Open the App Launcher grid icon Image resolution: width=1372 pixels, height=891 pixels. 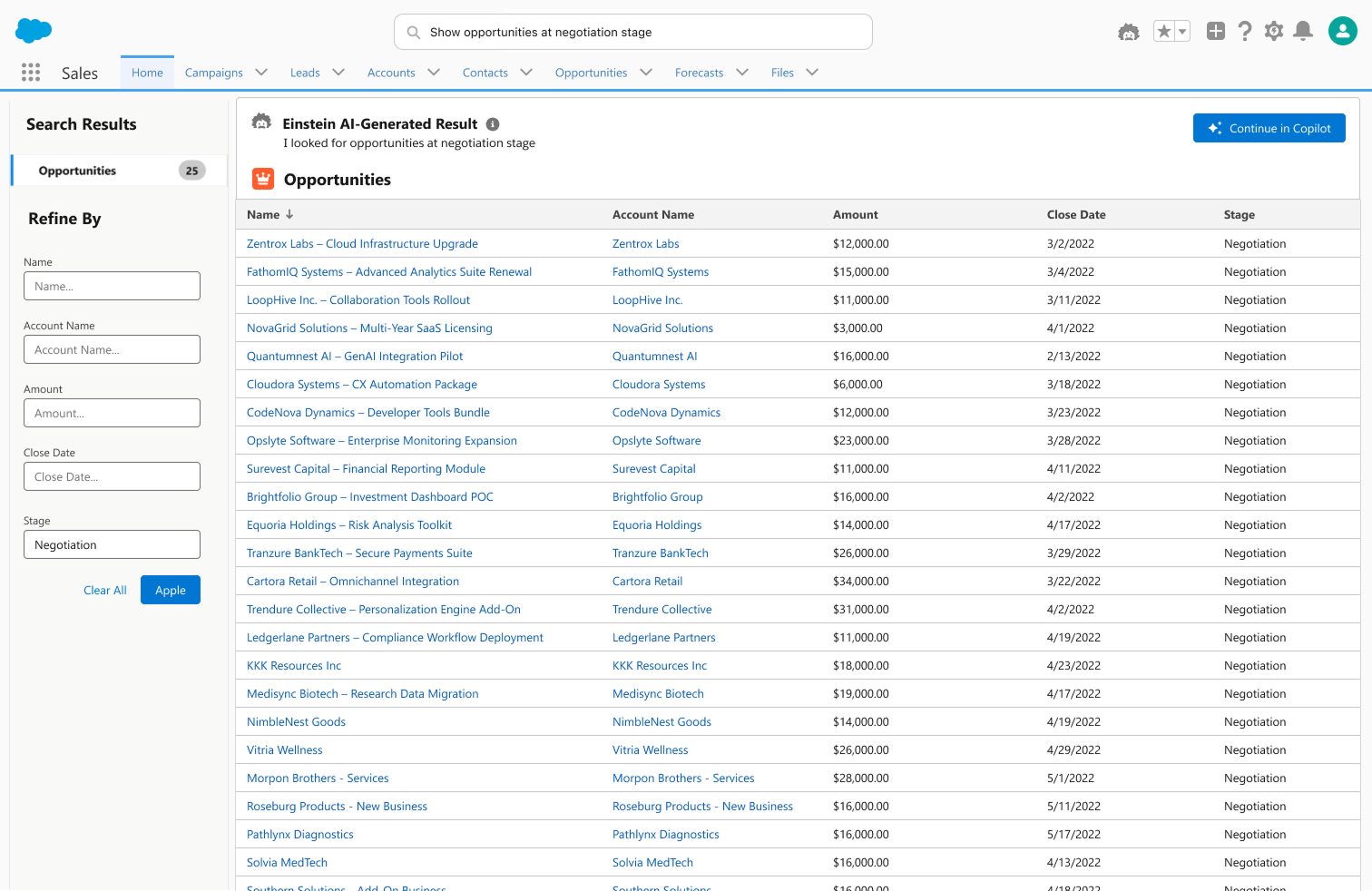(31, 73)
